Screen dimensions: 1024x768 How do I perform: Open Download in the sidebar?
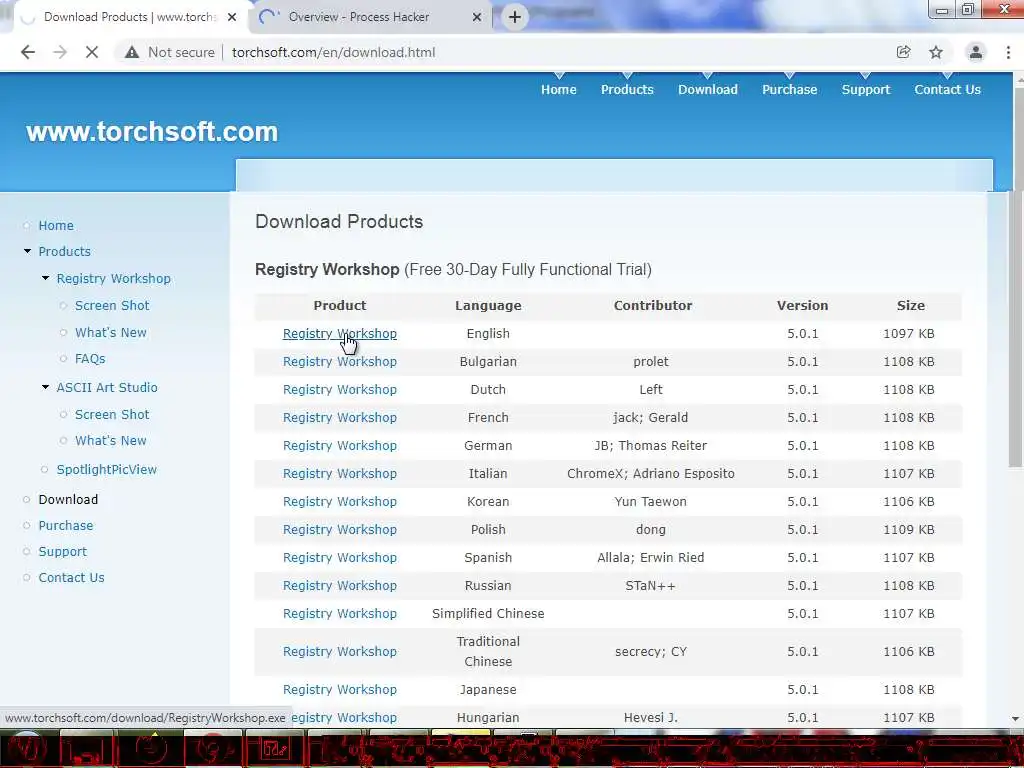point(68,500)
